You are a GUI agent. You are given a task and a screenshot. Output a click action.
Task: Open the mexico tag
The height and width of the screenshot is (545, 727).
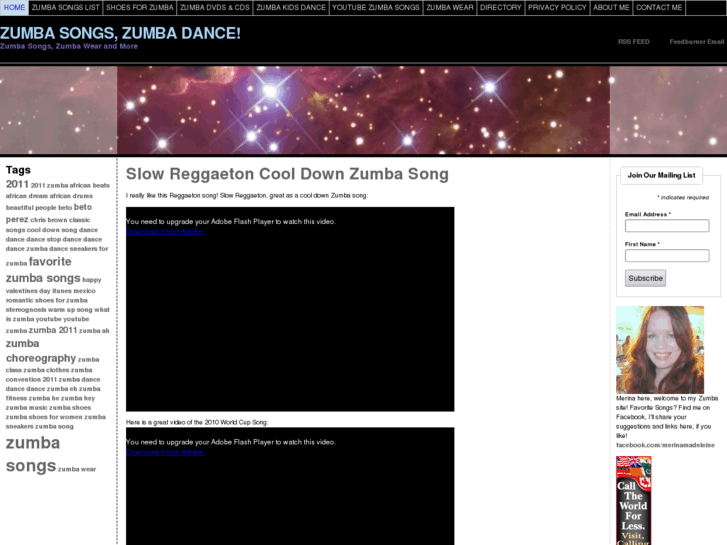(84, 291)
